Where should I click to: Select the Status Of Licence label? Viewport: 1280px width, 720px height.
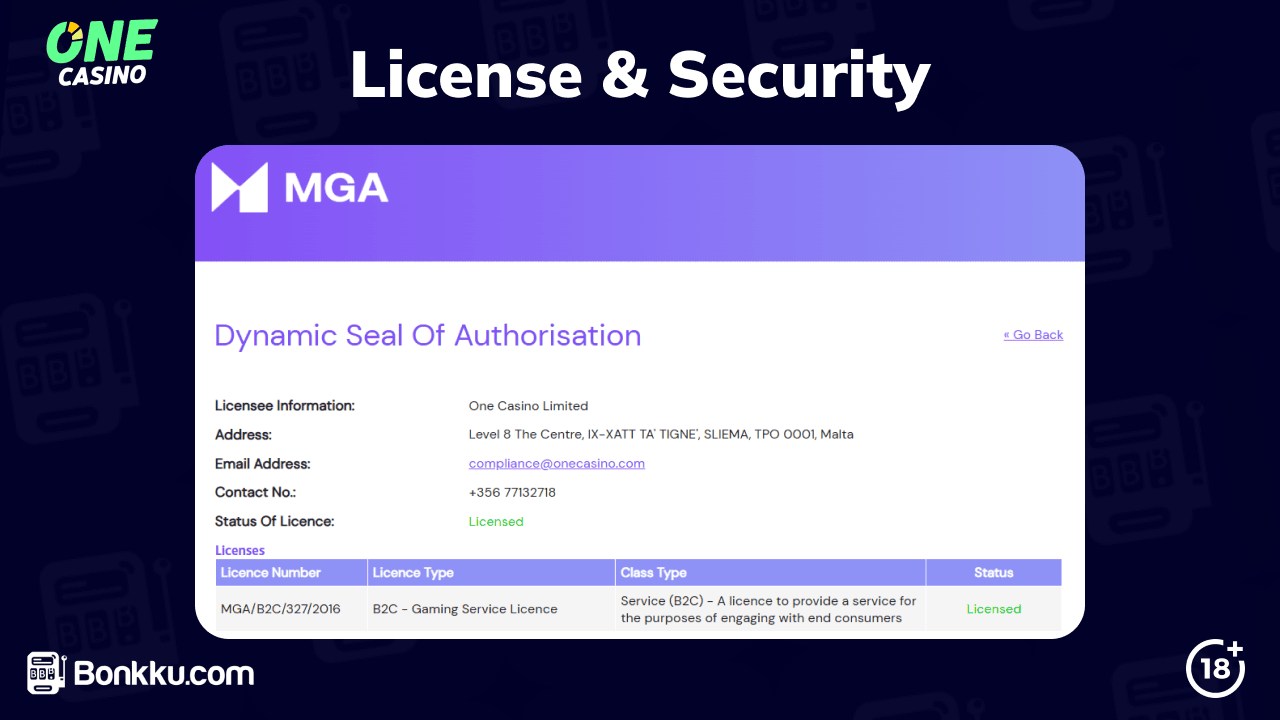(x=275, y=522)
